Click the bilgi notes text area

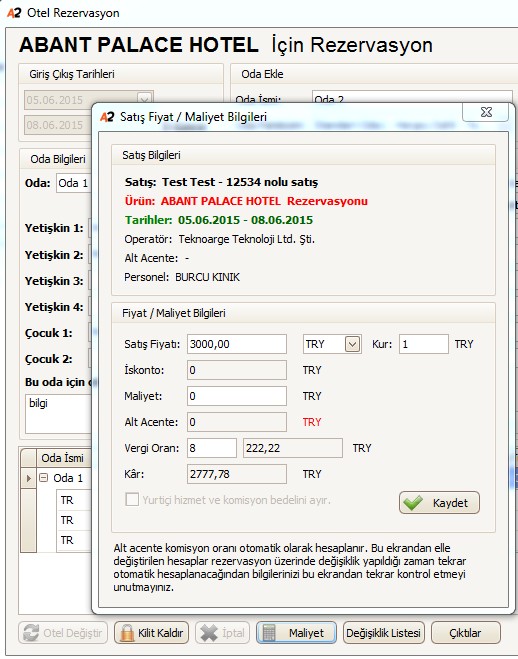click(x=58, y=414)
